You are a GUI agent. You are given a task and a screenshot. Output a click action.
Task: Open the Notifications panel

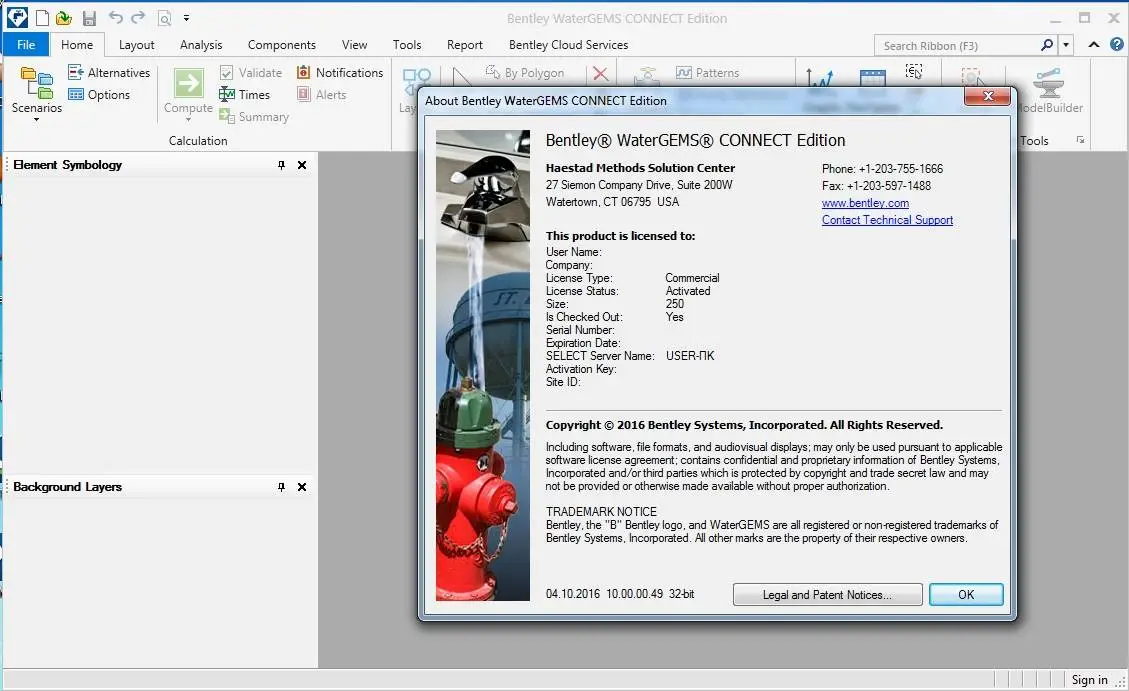[x=340, y=73]
